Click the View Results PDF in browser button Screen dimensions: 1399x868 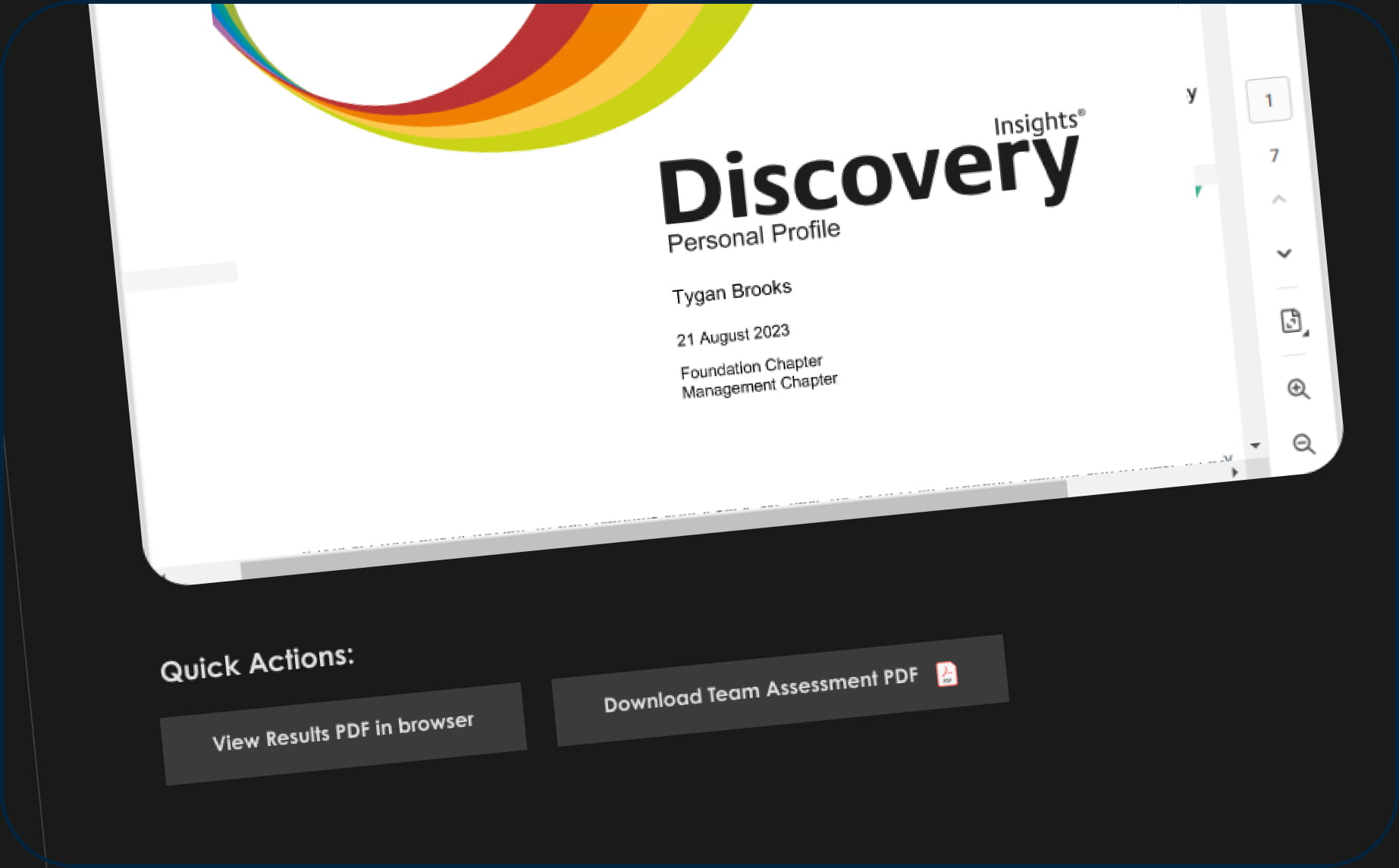click(x=343, y=734)
